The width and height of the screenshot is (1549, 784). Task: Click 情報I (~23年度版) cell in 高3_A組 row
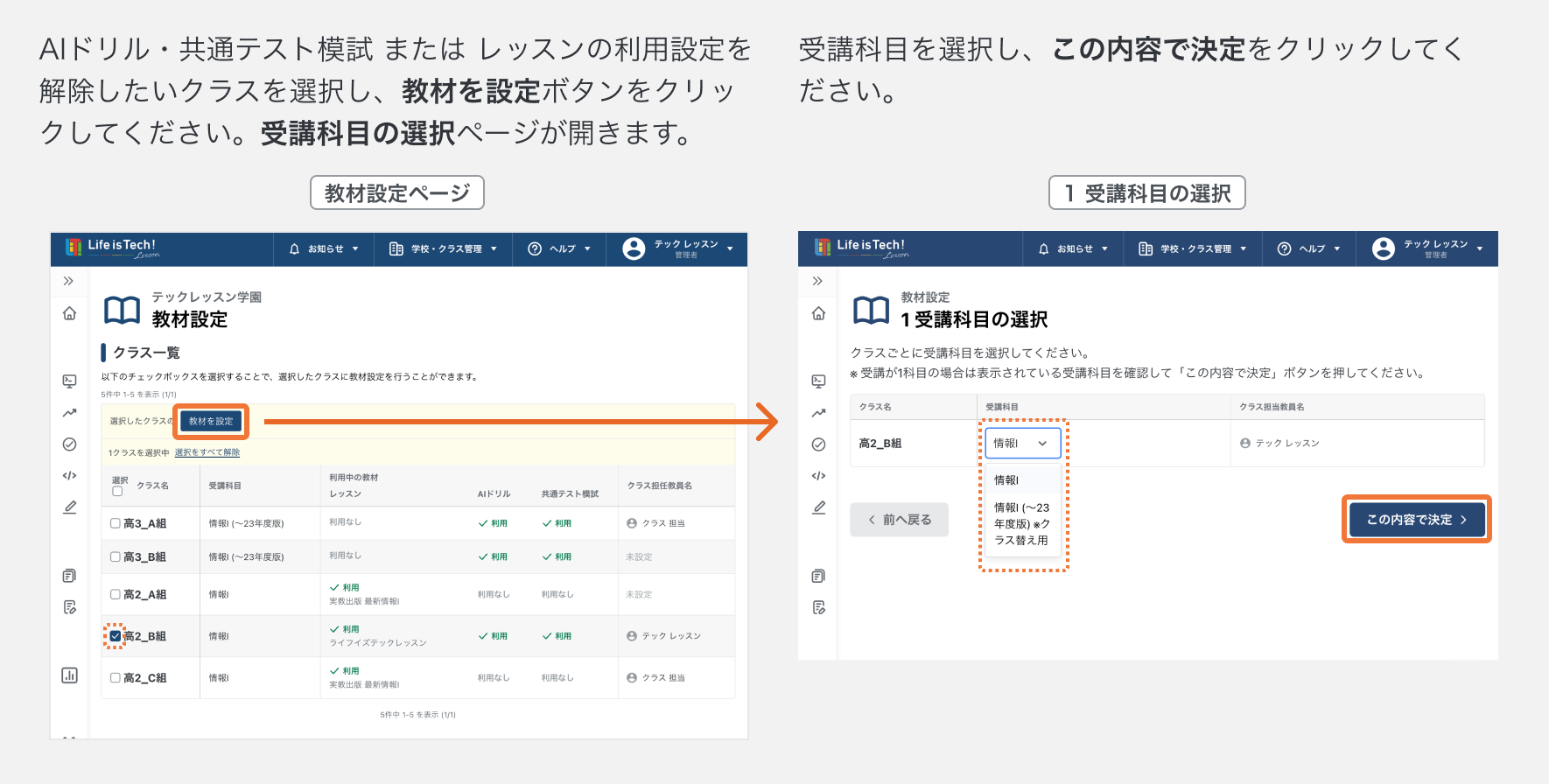click(246, 523)
